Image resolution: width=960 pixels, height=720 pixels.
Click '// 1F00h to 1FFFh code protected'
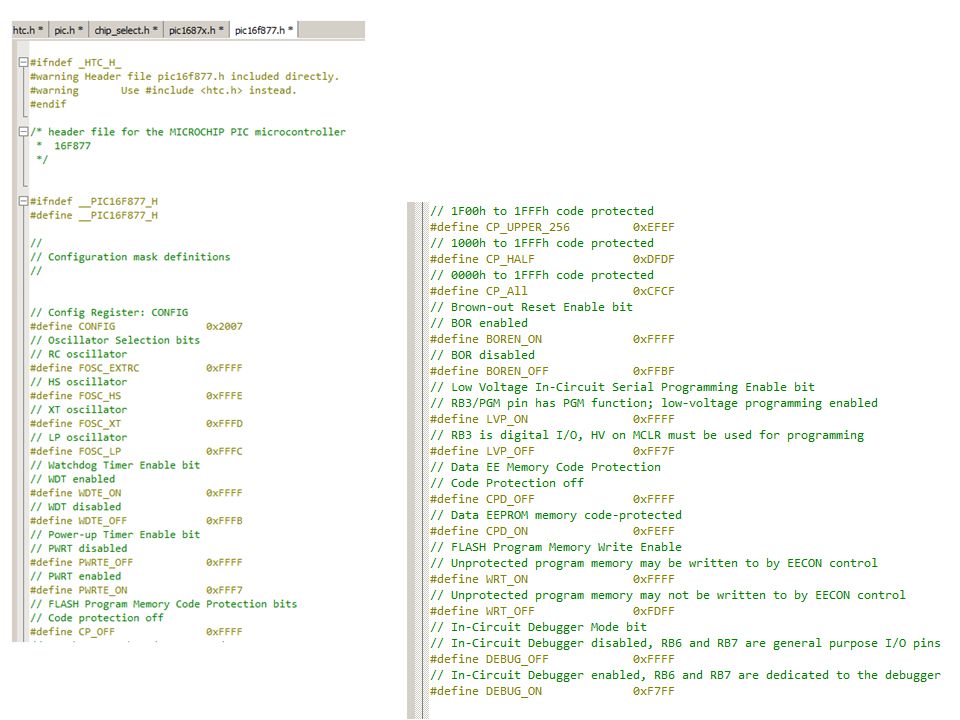[x=542, y=211]
